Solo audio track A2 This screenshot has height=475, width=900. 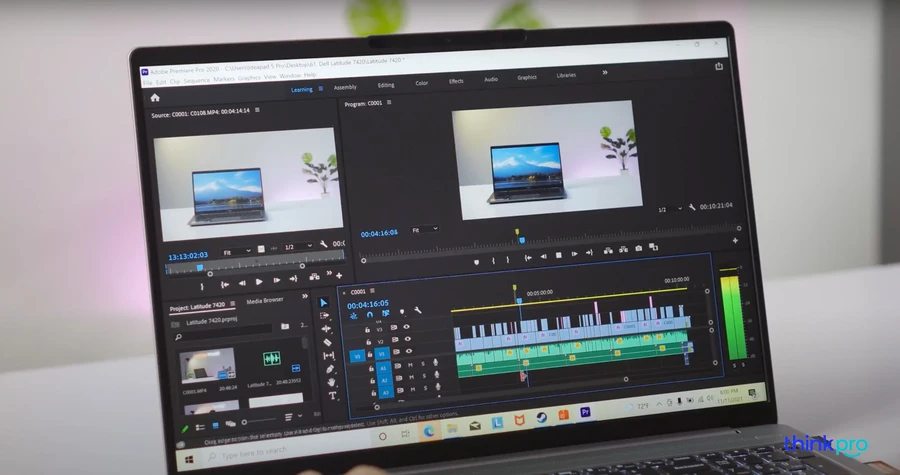pos(424,376)
